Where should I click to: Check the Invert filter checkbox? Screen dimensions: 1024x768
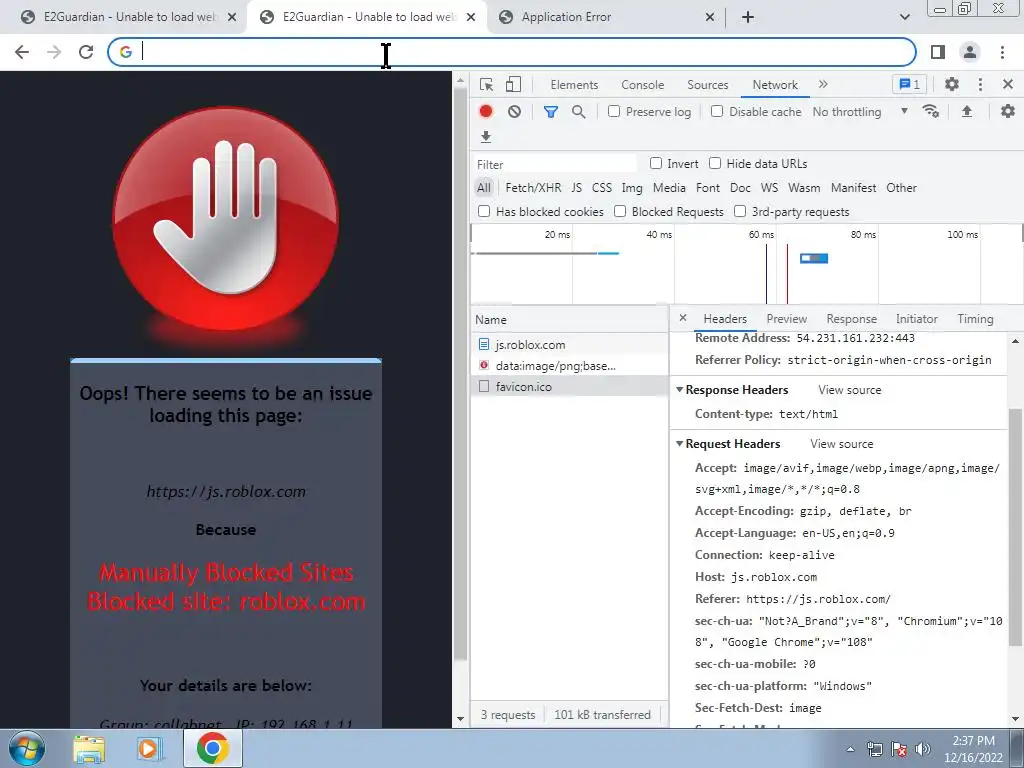[656, 163]
